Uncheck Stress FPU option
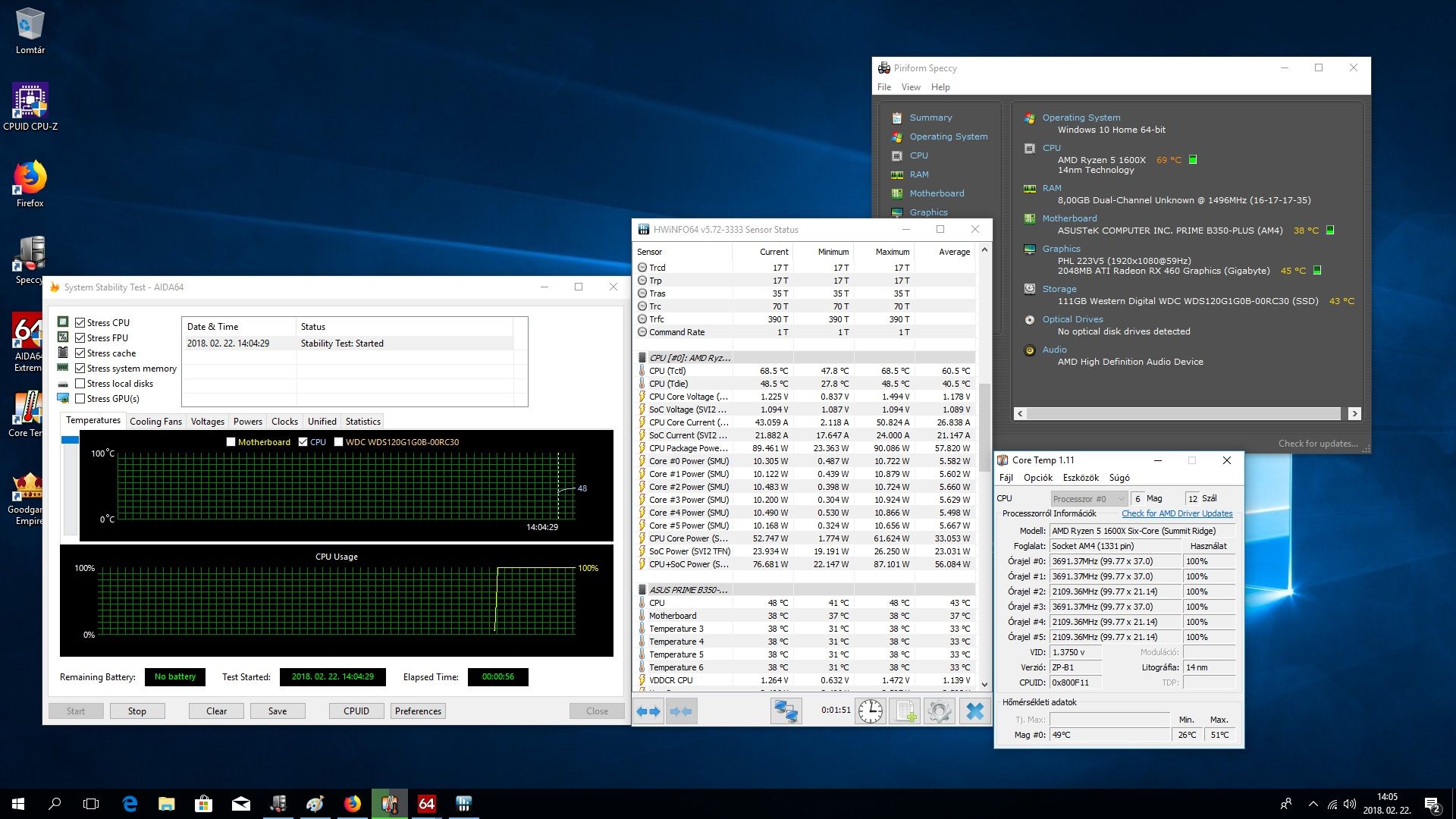This screenshot has width=1456, height=819. pos(80,338)
